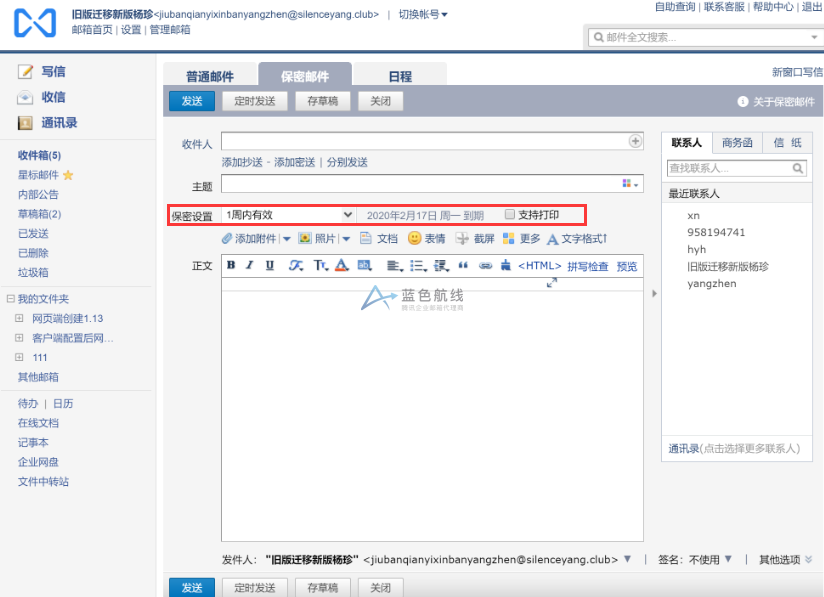This screenshot has height=597, width=824.
Task: Open the 更多 more tools icon
Action: coord(508,239)
